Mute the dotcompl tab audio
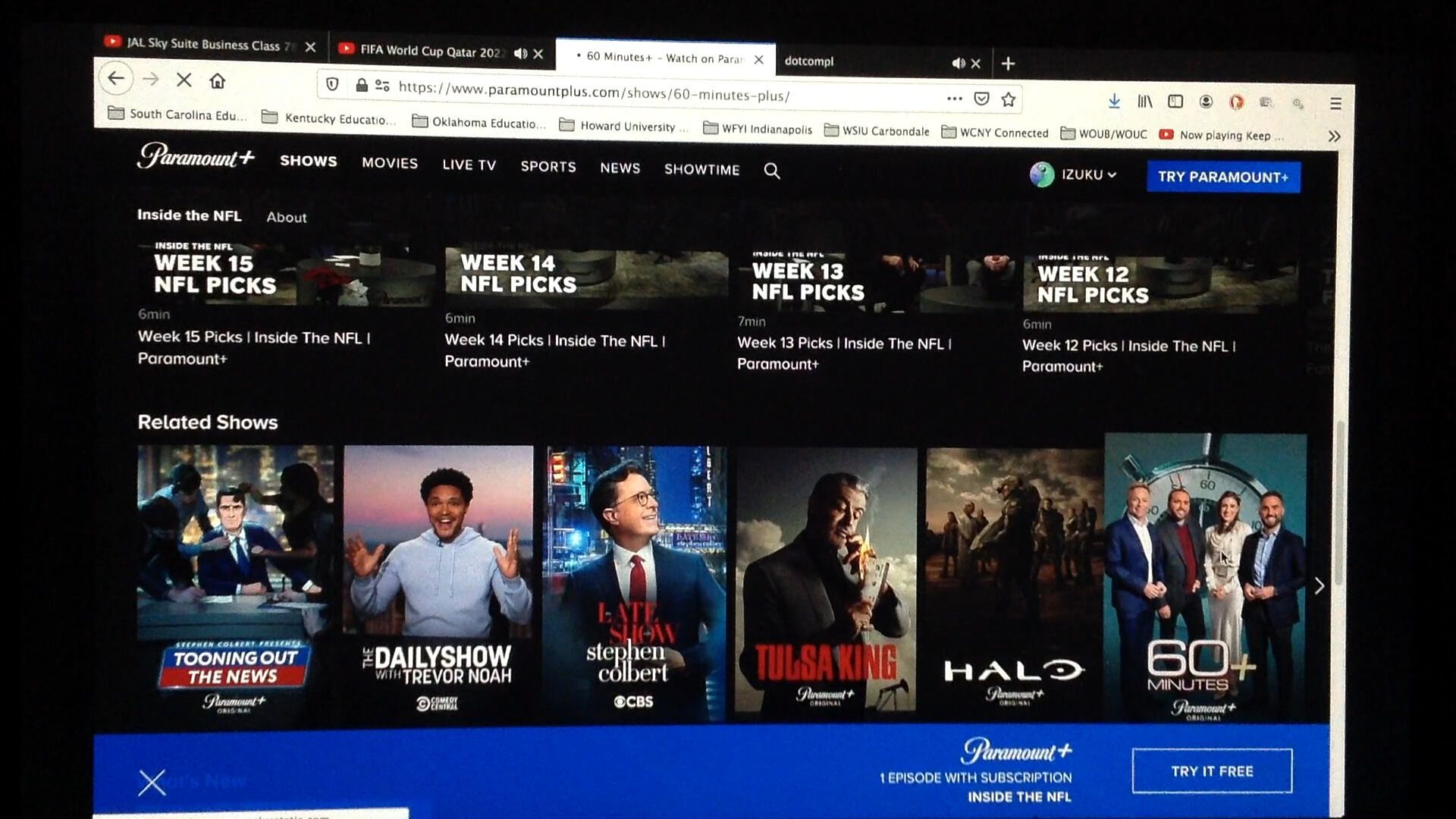Screen dimensions: 1456x819 (959, 63)
